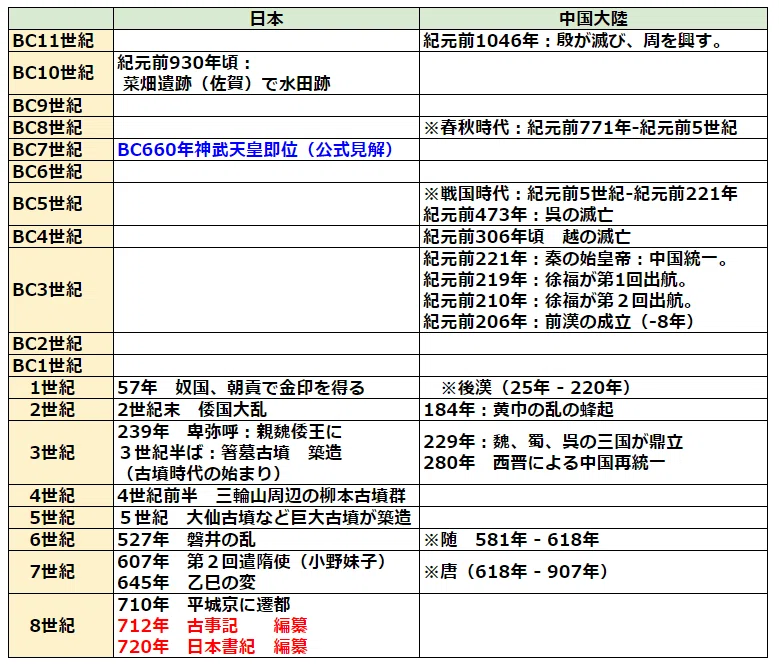This screenshot has height=664, width=779.
Task: Select 280年 西晋による中国再統一 line
Action: point(544,463)
